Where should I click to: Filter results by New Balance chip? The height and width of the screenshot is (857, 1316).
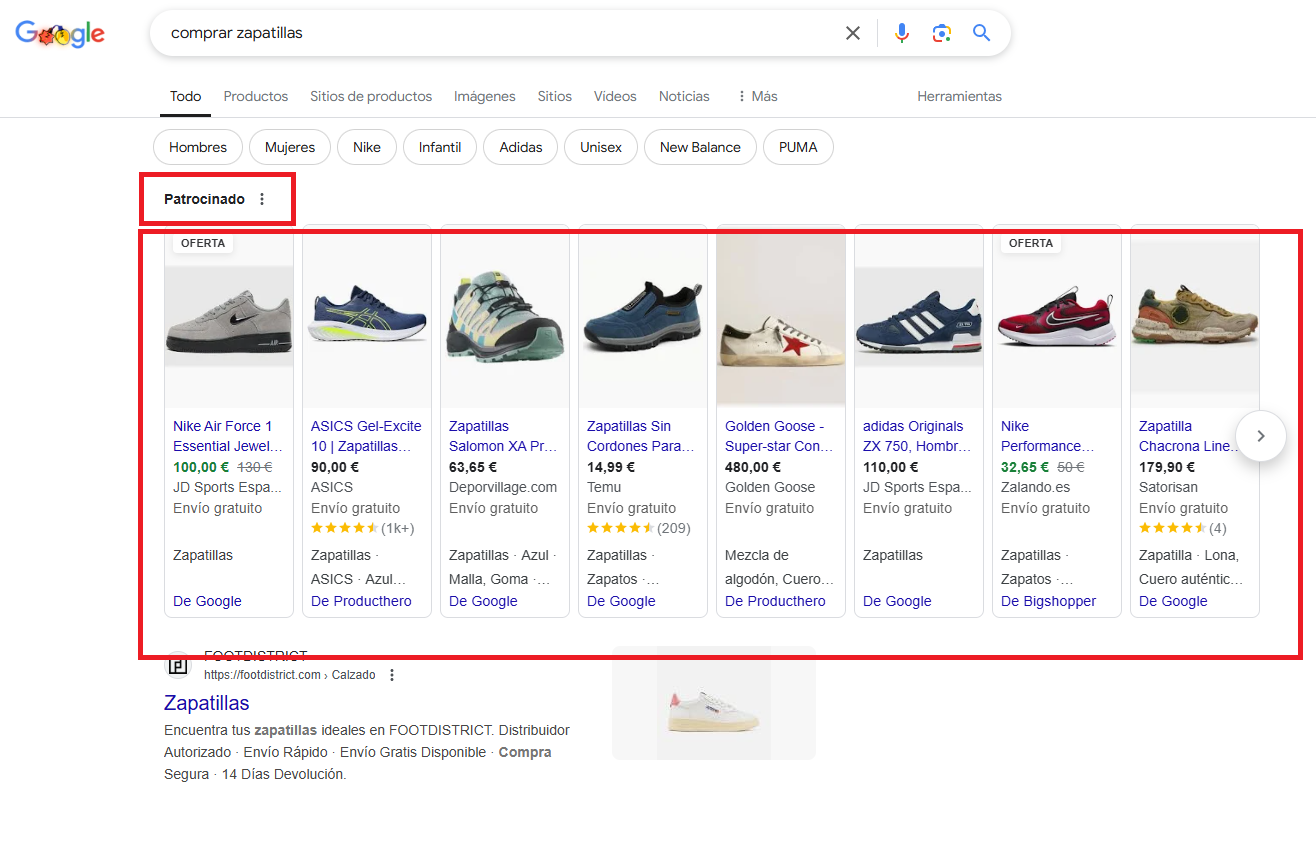point(700,147)
